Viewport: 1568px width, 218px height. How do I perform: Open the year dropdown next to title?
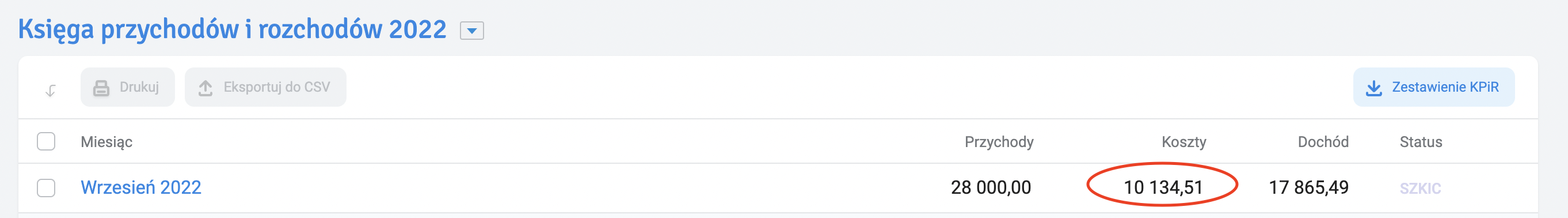(x=472, y=31)
